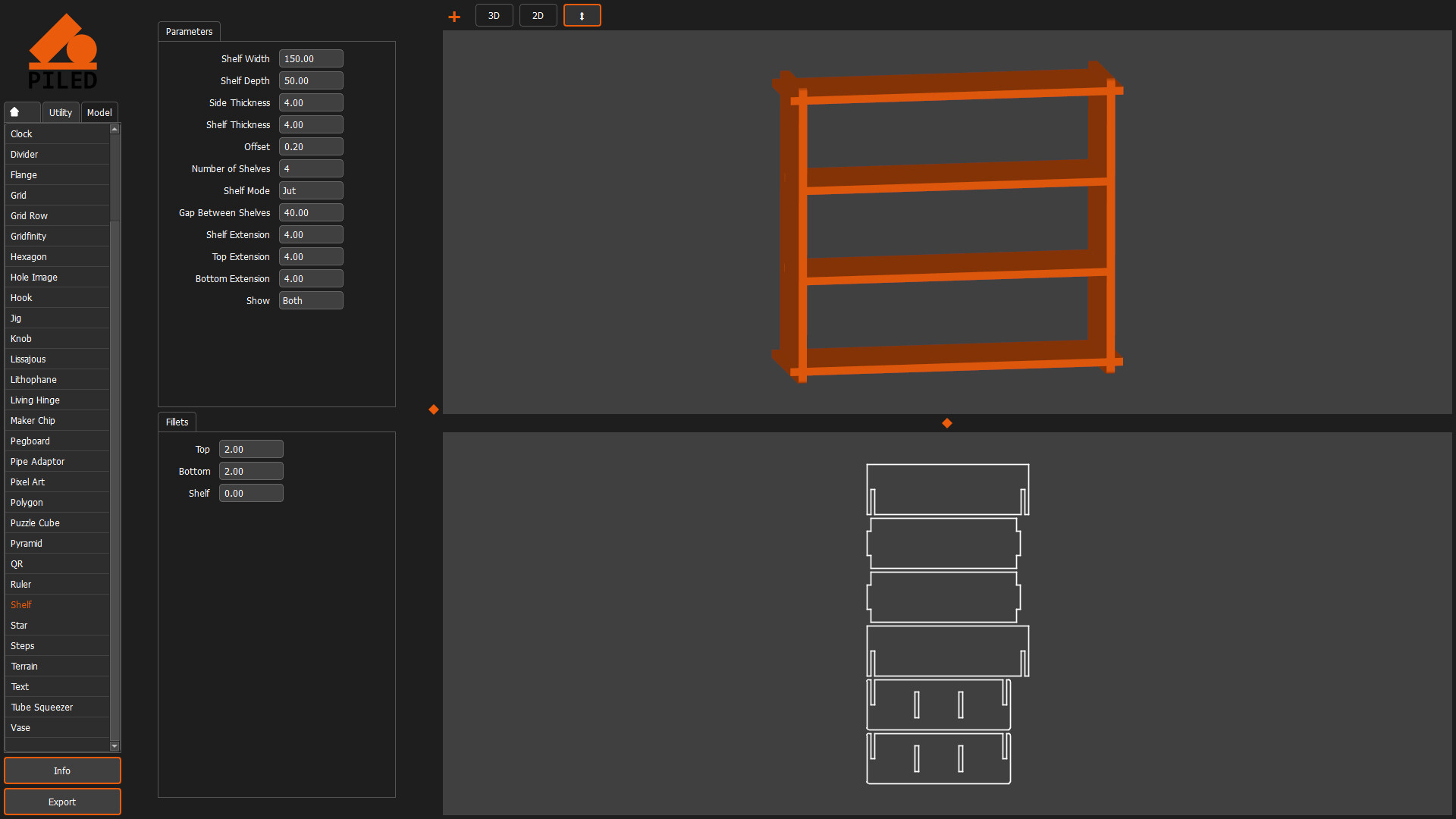This screenshot has height=819, width=1456.
Task: Open the Info panel
Action: (x=62, y=770)
